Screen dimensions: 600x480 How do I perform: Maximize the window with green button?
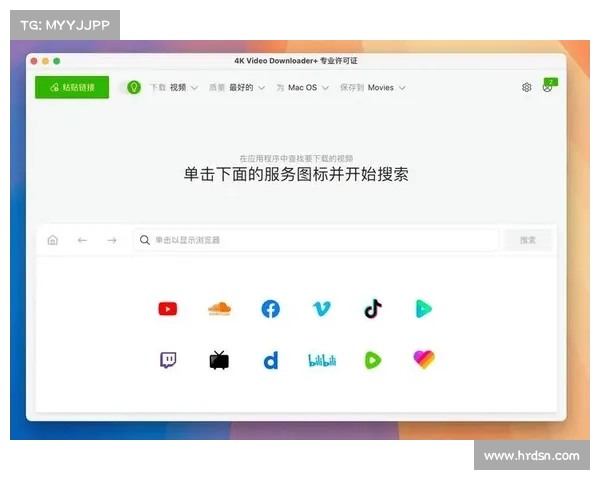[x=57, y=61]
